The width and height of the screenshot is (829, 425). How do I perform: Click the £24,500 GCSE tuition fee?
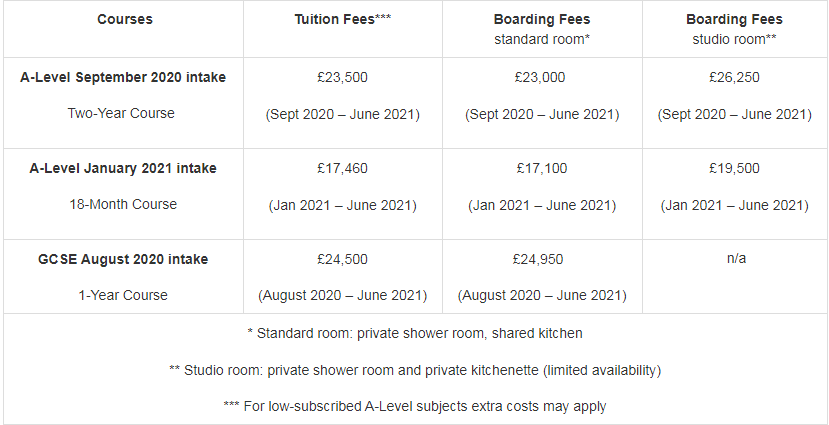(x=343, y=260)
